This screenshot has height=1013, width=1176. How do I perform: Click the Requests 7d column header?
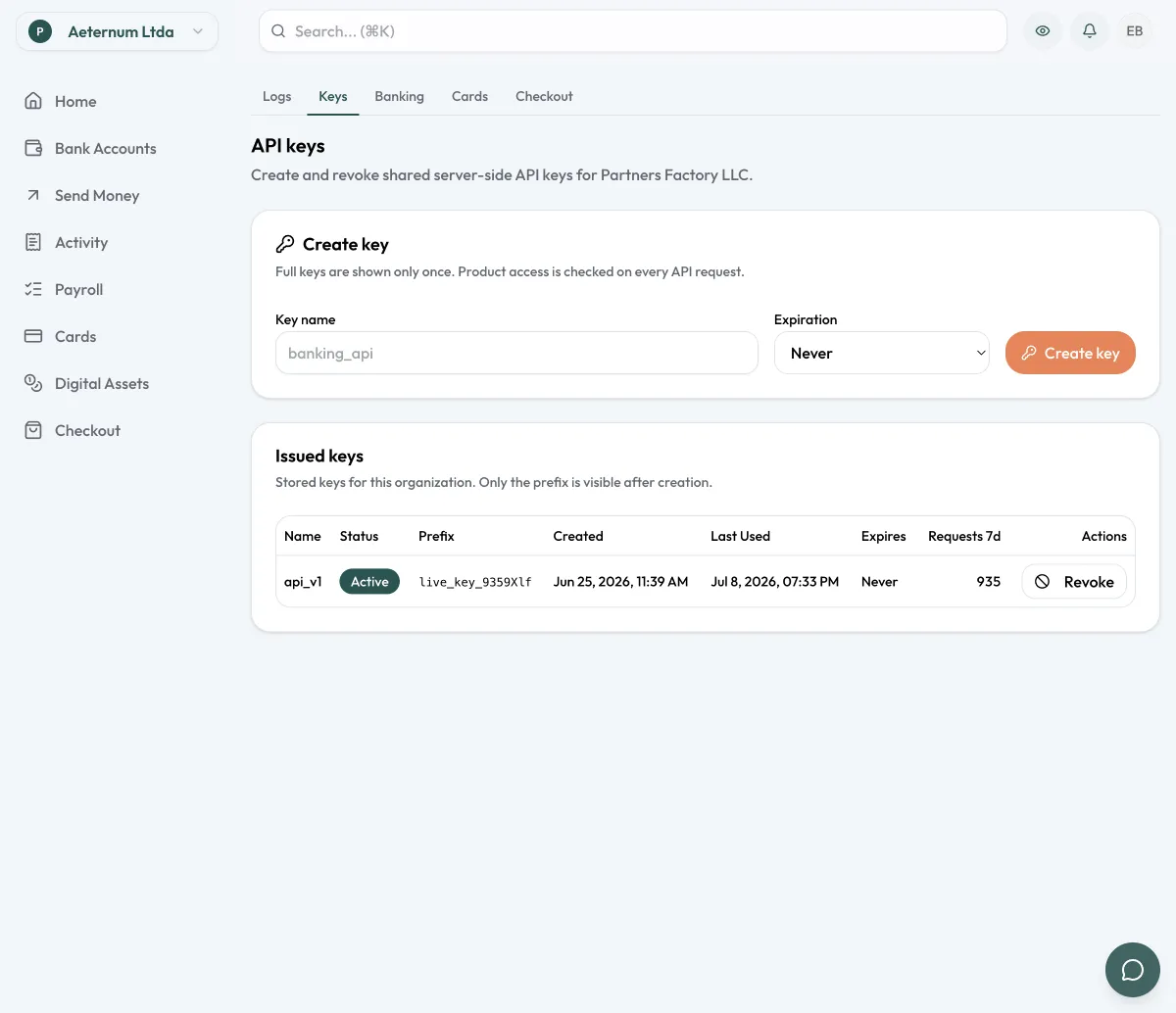point(964,536)
